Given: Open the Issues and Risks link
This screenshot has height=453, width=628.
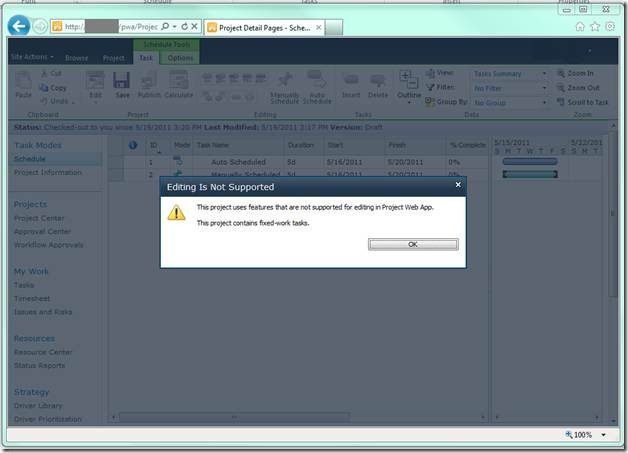Looking at the screenshot, I should pyautogui.click(x=43, y=312).
